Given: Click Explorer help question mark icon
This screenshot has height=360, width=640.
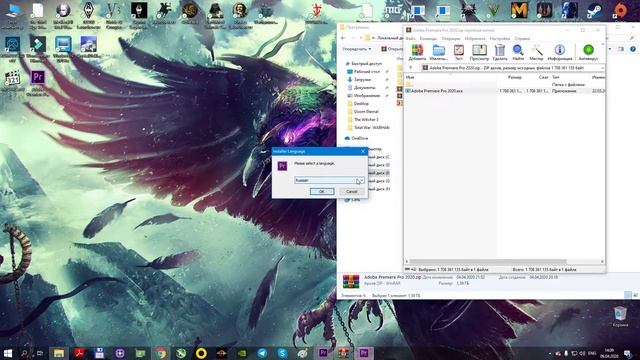Looking at the screenshot, I should coord(633,49).
